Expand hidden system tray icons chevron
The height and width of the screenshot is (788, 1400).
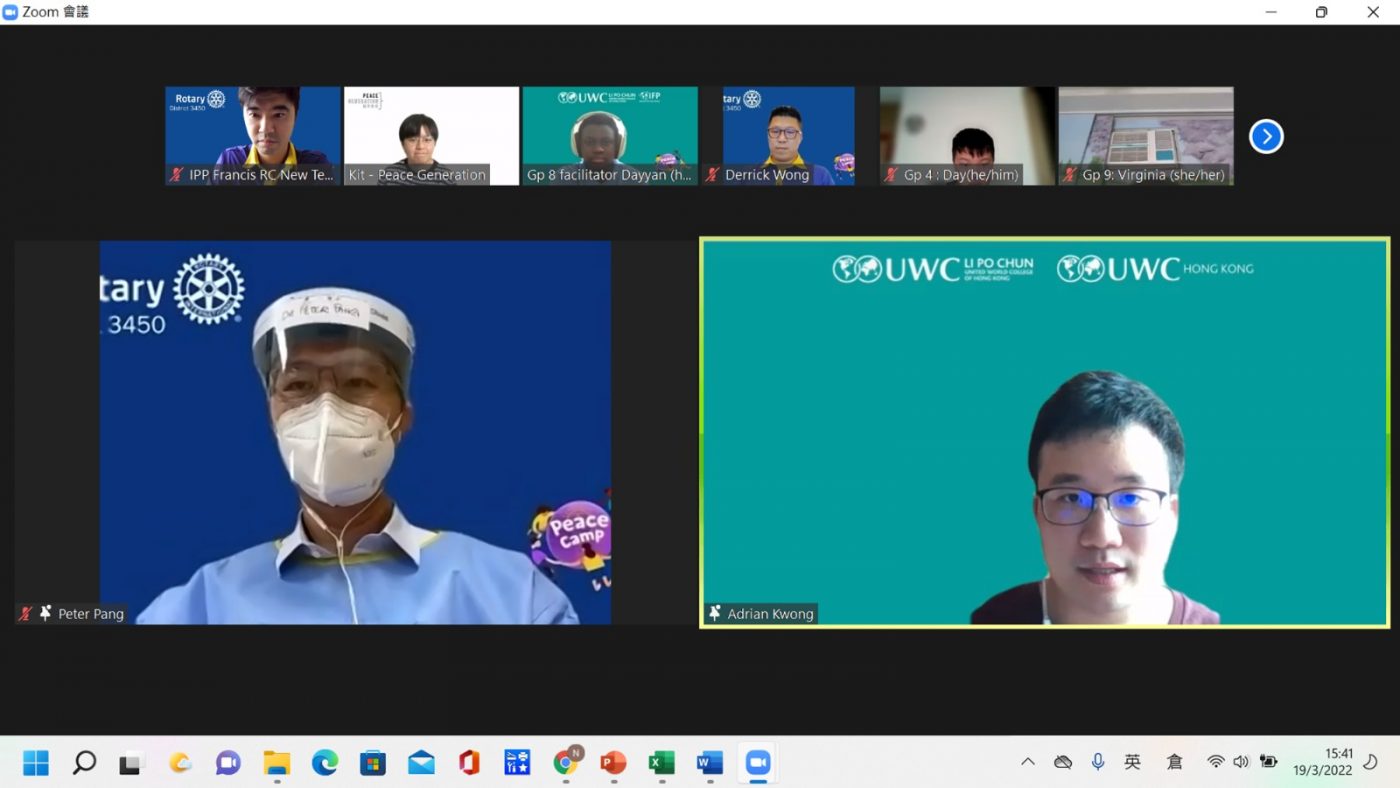tap(1028, 762)
